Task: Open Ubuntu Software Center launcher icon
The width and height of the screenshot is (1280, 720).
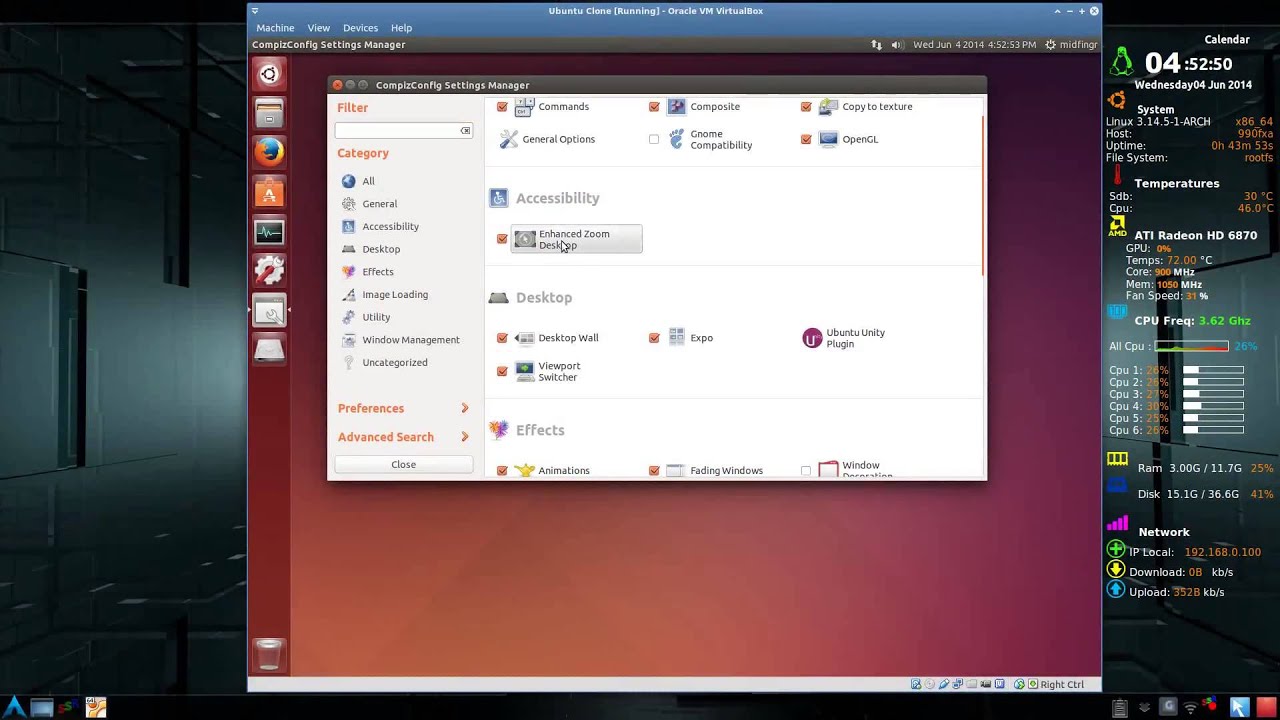Action: pos(269,192)
